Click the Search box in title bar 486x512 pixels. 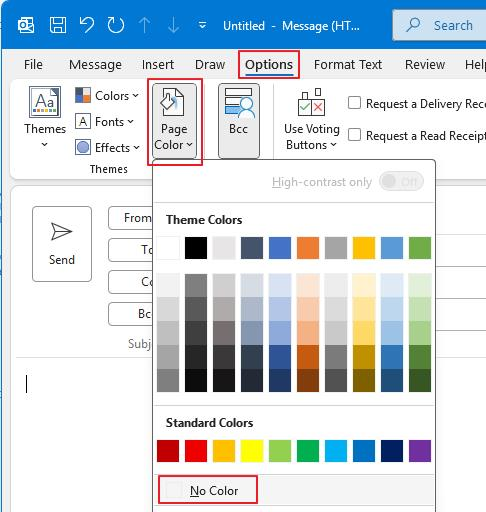pyautogui.click(x=439, y=25)
